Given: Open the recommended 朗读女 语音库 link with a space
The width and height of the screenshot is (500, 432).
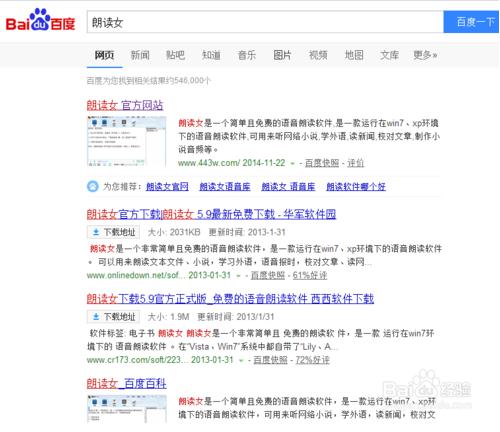Looking at the screenshot, I should pos(288,187).
